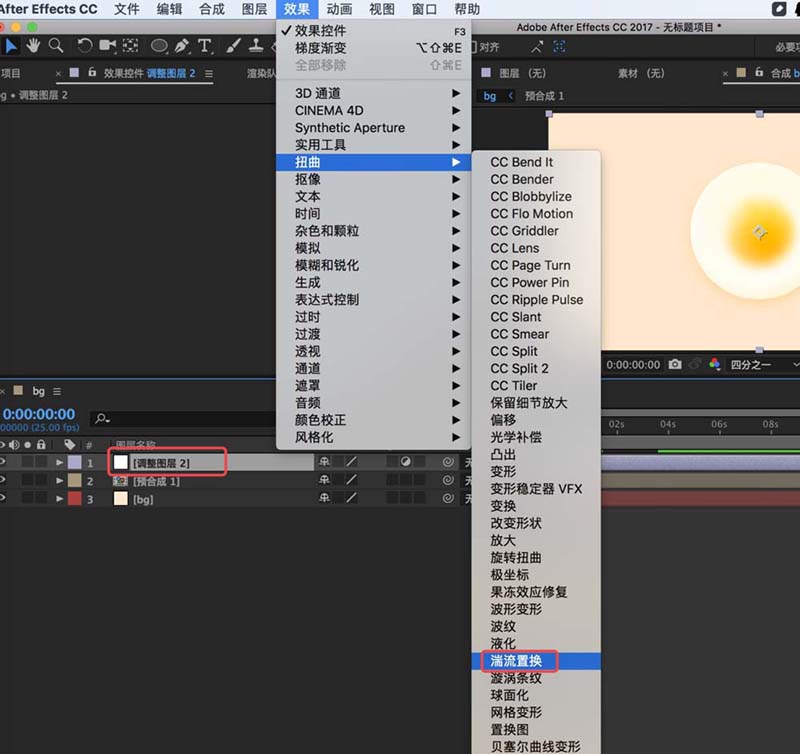The image size is (800, 754).
Task: Click the parent pick whip of 调整图层 2
Action: [x=448, y=462]
